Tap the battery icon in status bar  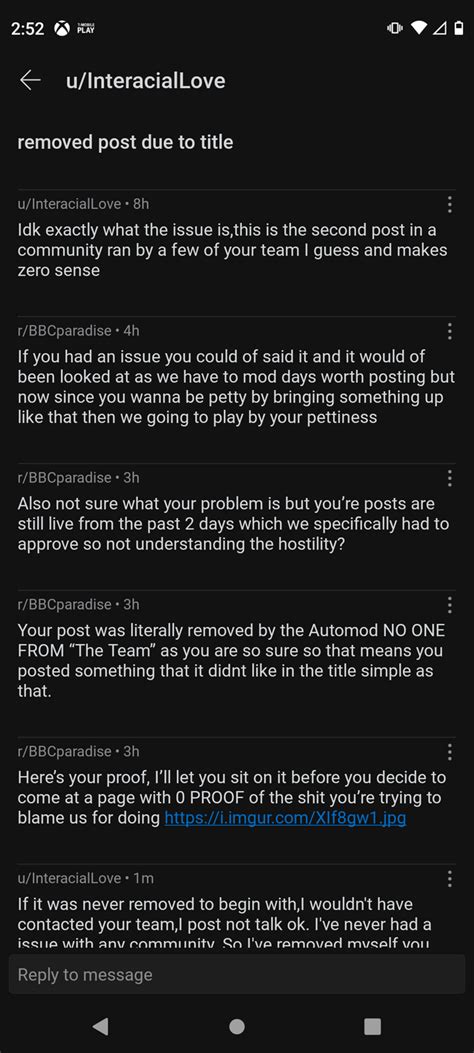coord(459,28)
